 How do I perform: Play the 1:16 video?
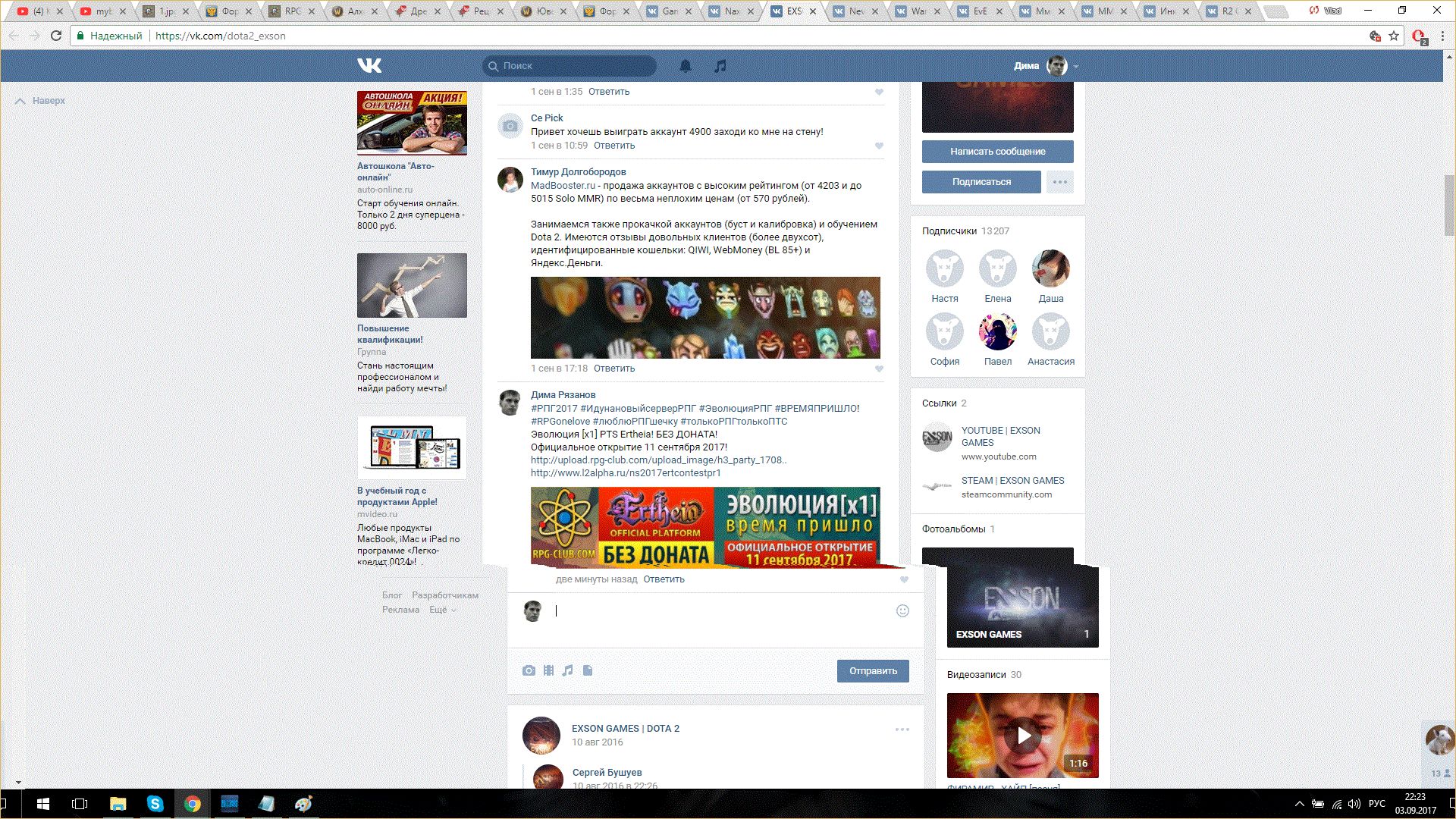coord(1023,736)
